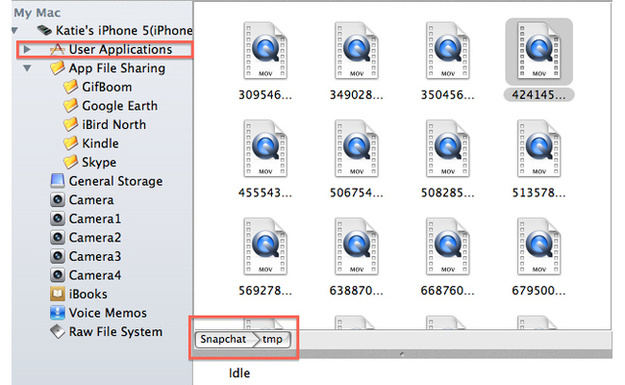Select the User Applications label
Screen dimensions: 625x385
(x=120, y=49)
